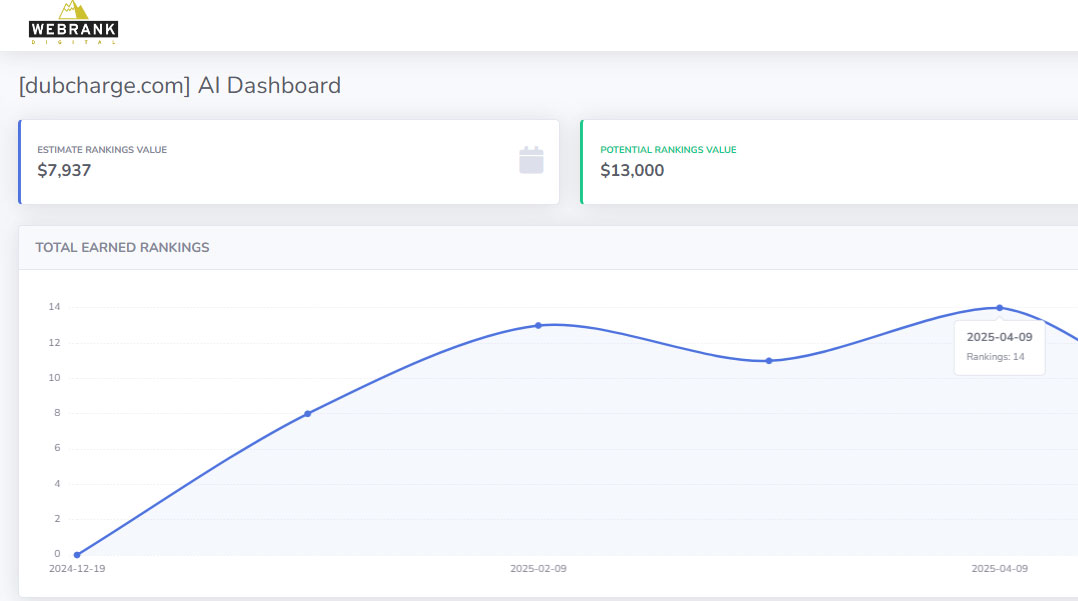Viewport: 1078px width, 601px height.
Task: Click the data point showing 8 rankings
Action: click(x=307, y=413)
